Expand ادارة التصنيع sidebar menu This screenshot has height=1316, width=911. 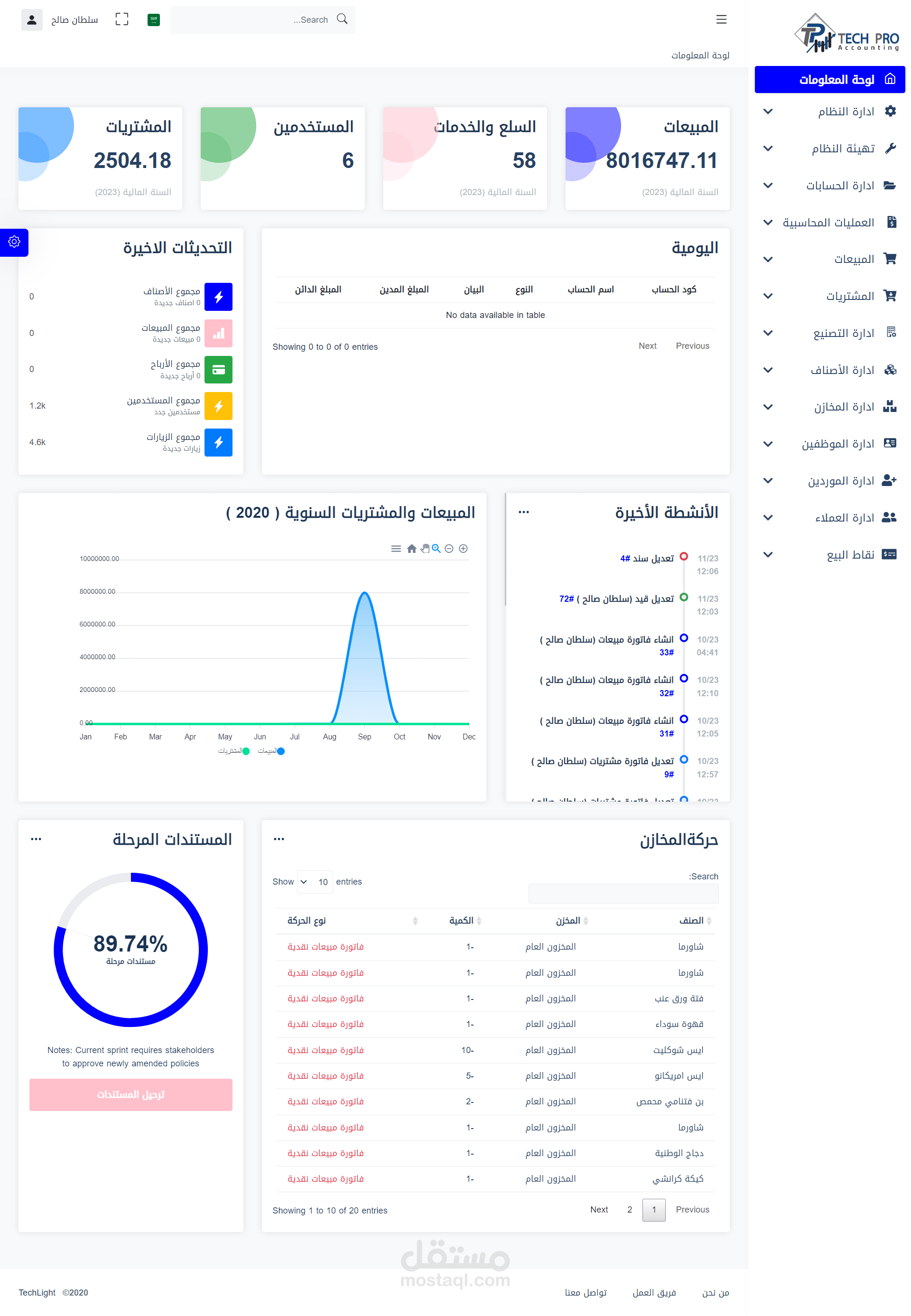(830, 334)
